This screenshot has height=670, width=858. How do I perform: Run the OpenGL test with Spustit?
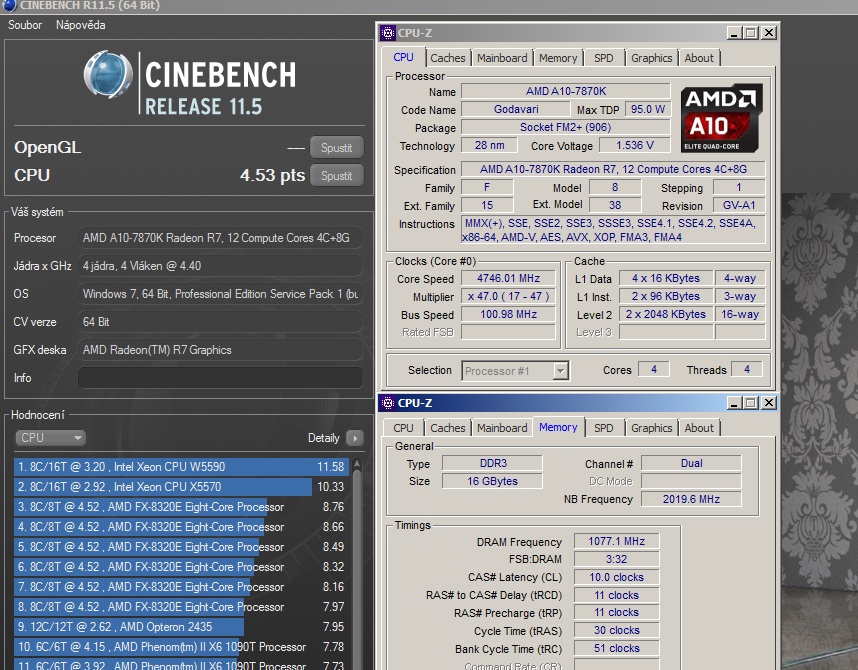pyautogui.click(x=337, y=148)
